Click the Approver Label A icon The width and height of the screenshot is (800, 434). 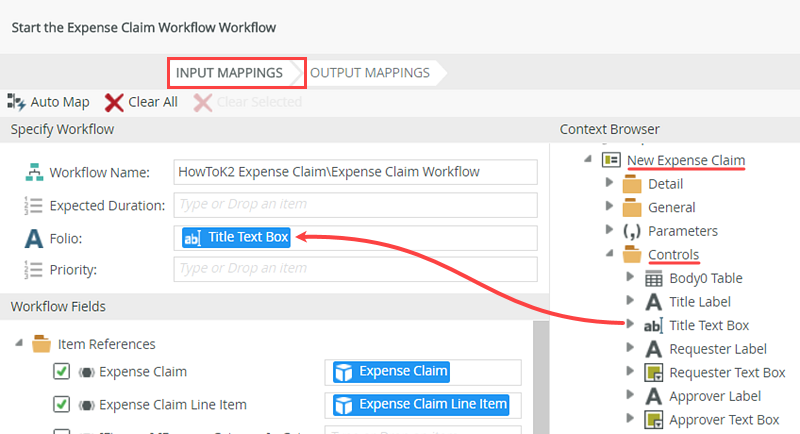[654, 396]
